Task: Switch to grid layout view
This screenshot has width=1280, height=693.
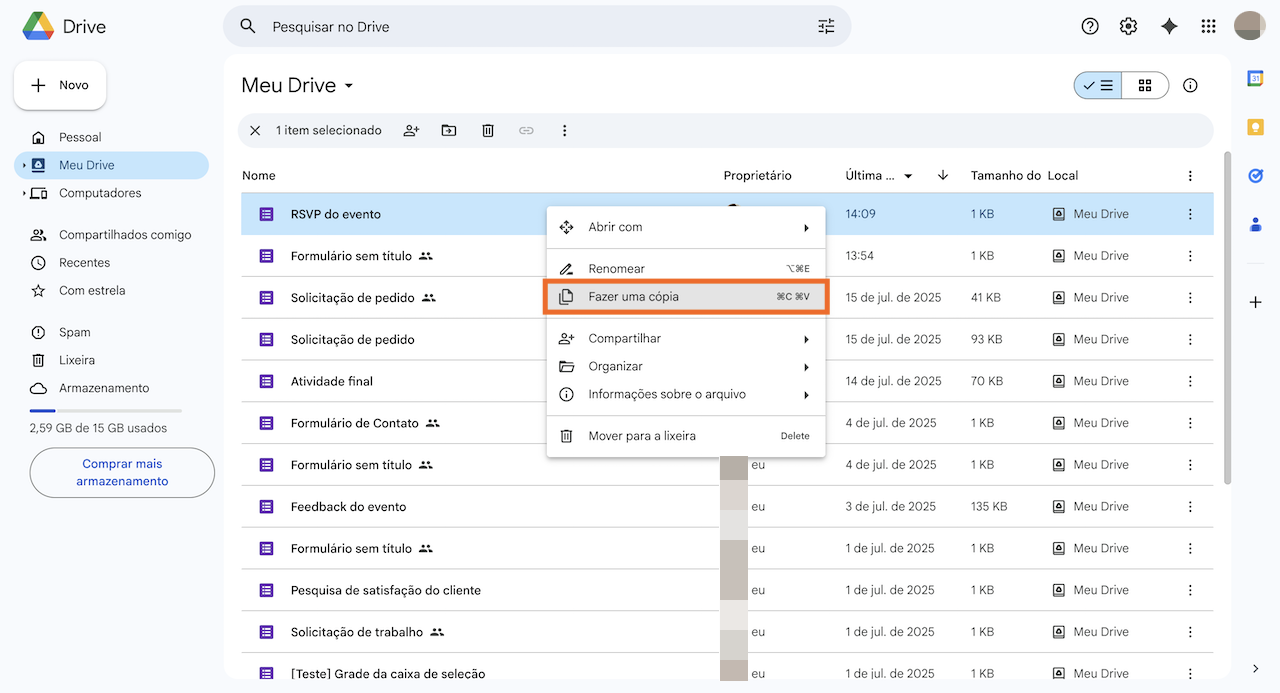Action: pyautogui.click(x=1145, y=86)
